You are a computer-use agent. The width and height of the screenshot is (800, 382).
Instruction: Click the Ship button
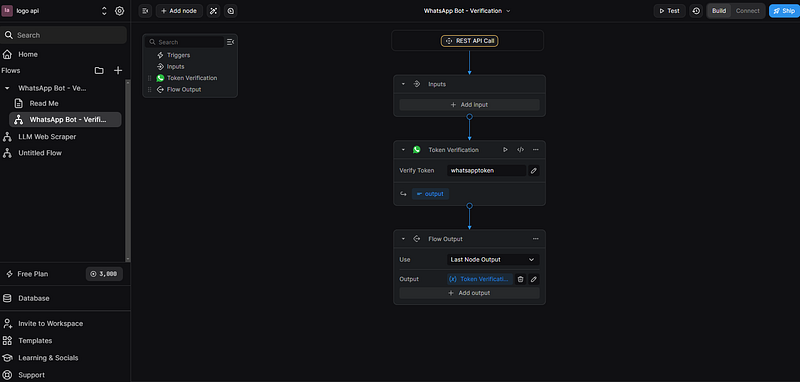pyautogui.click(x=784, y=11)
